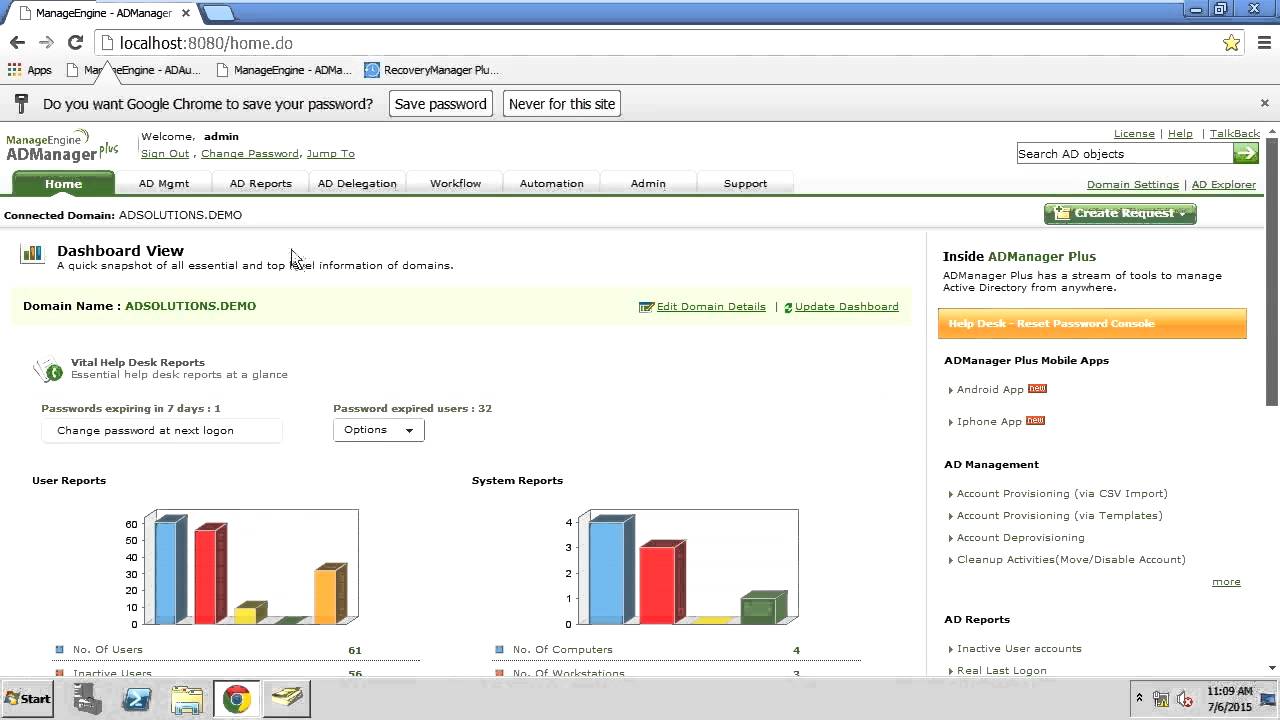The height and width of the screenshot is (720, 1280).
Task: Go to the Automation tab
Action: 551,183
